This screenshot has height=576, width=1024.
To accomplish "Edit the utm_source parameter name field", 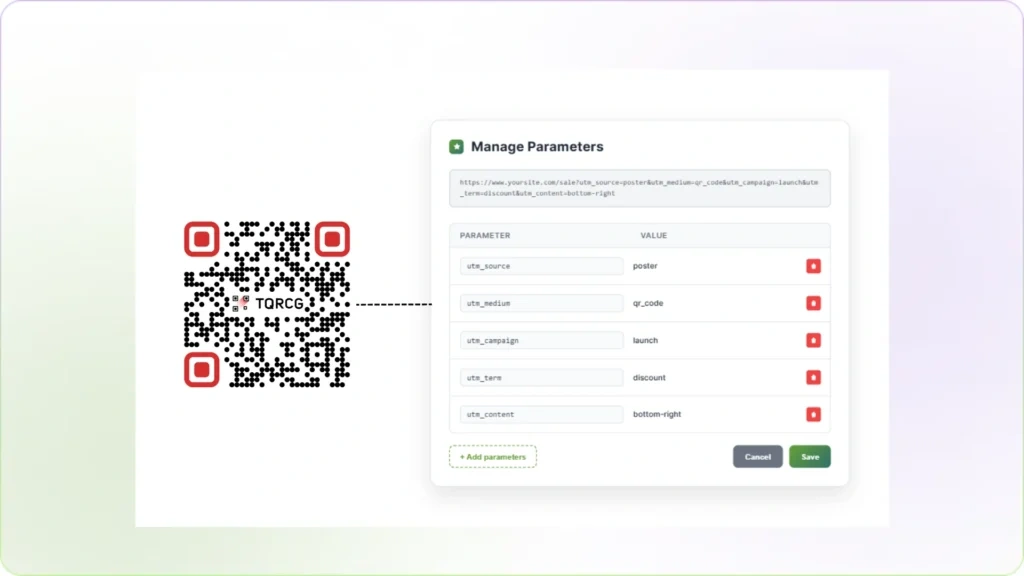I will point(540,266).
